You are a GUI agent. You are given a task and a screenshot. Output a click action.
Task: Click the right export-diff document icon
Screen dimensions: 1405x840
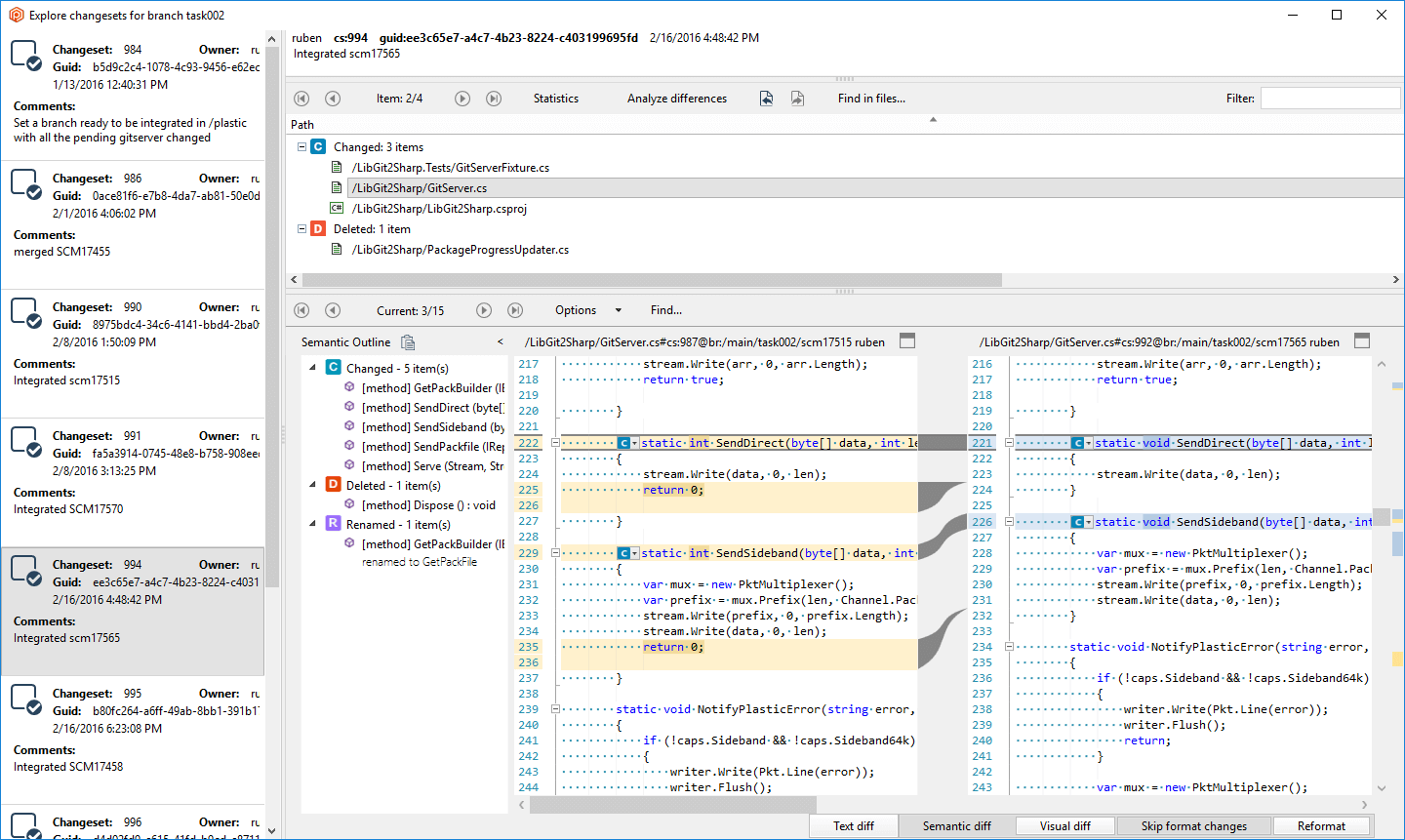pos(797,98)
